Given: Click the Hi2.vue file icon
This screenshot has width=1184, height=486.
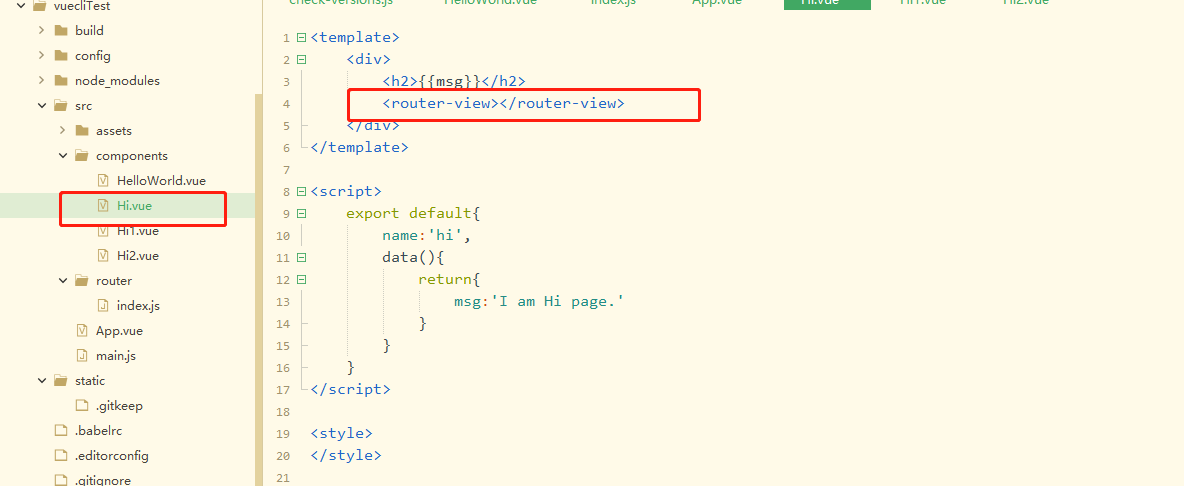Looking at the screenshot, I should pos(103,255).
